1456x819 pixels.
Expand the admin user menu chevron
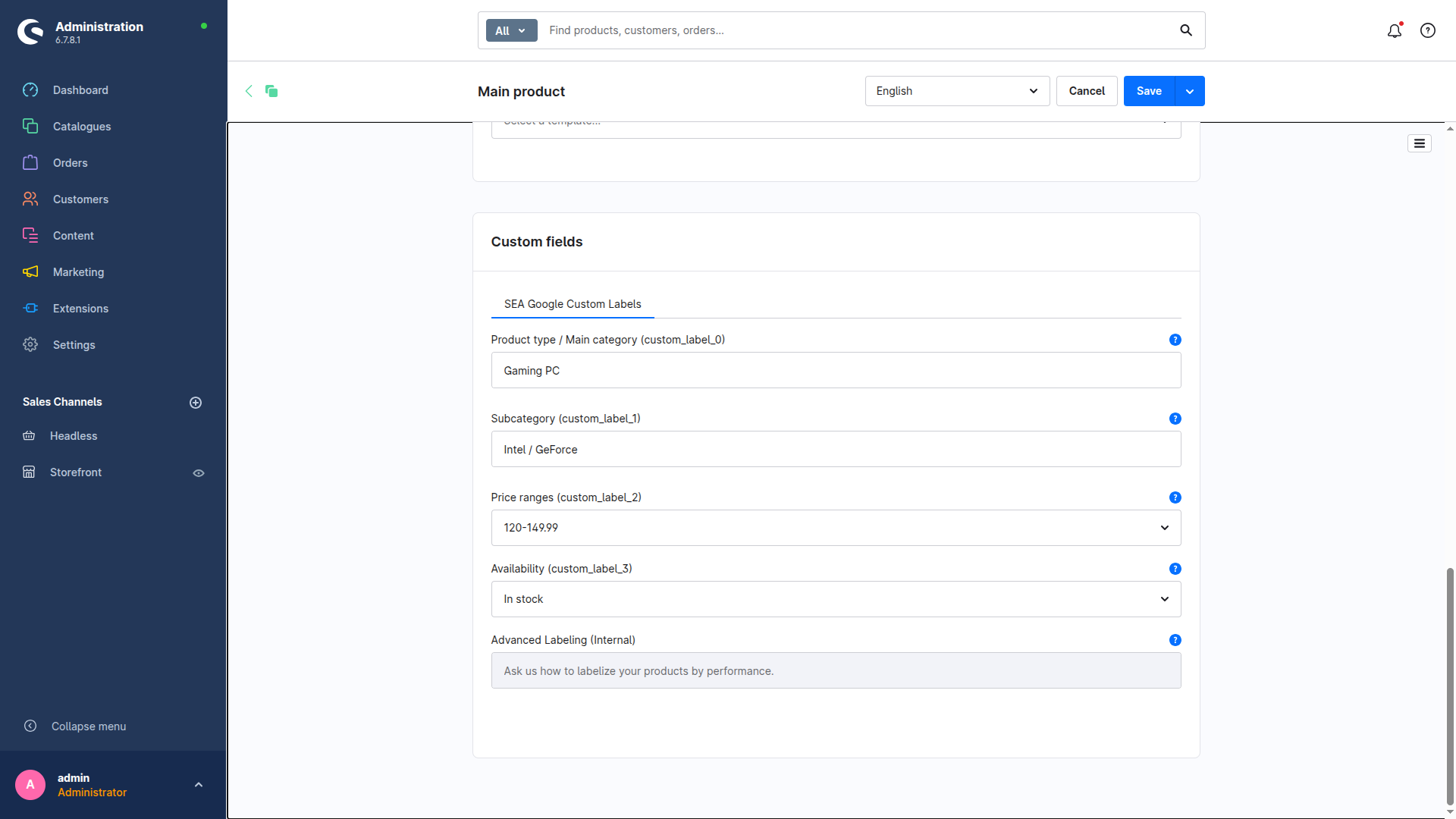coord(199,785)
